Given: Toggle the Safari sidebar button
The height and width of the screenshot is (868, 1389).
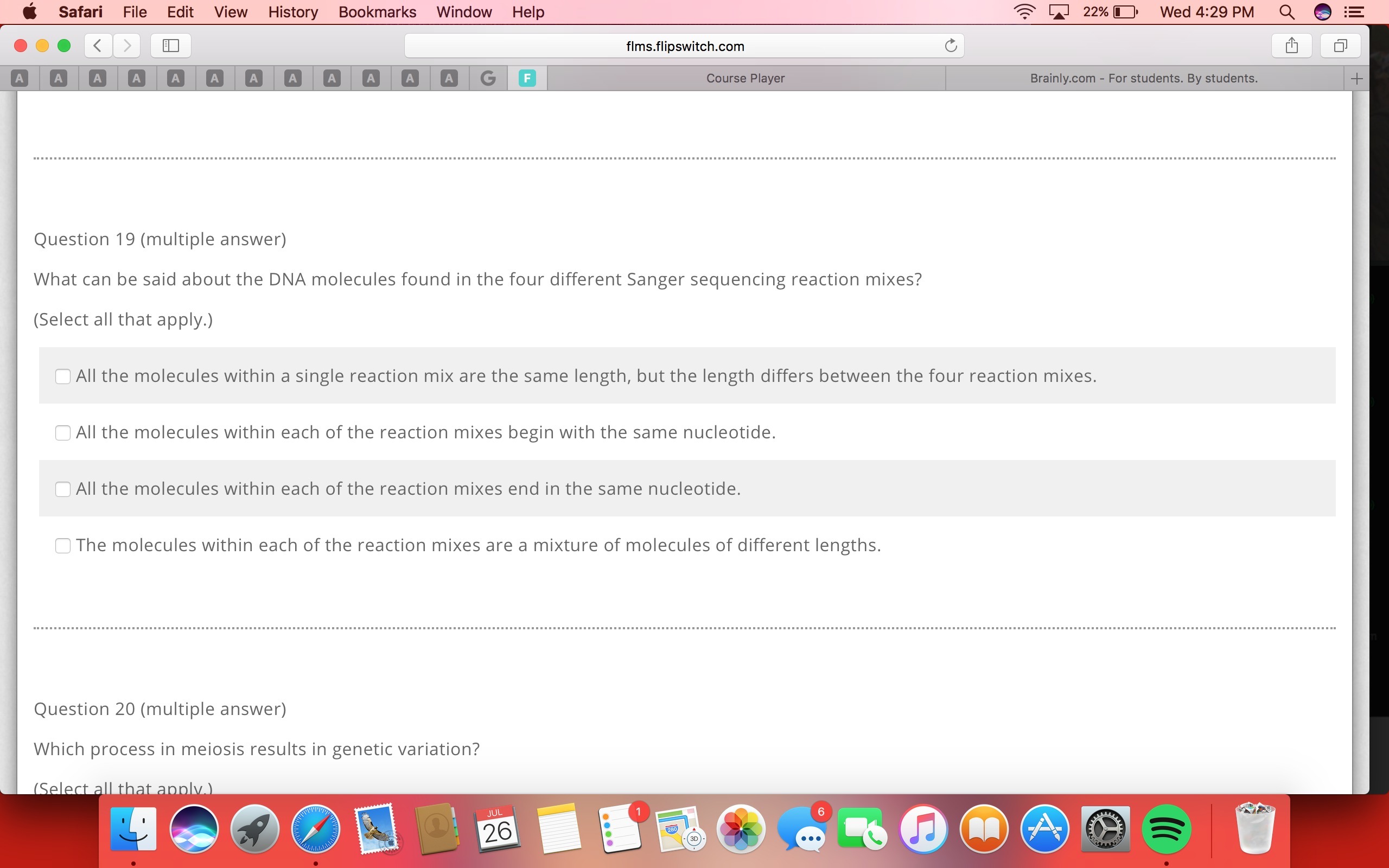Looking at the screenshot, I should [170, 46].
